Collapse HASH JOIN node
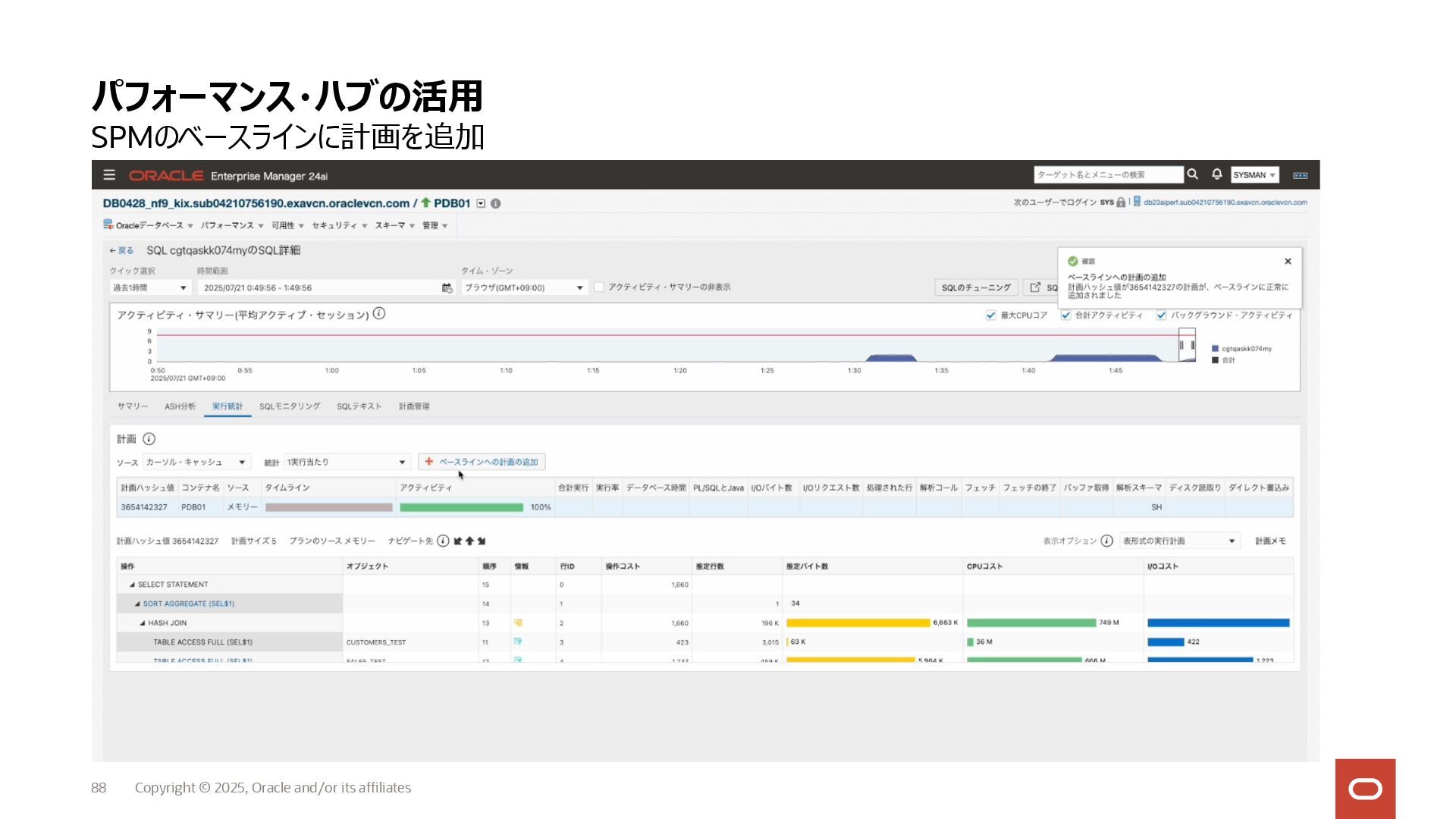Image resolution: width=1456 pixels, height=819 pixels. coord(143,623)
